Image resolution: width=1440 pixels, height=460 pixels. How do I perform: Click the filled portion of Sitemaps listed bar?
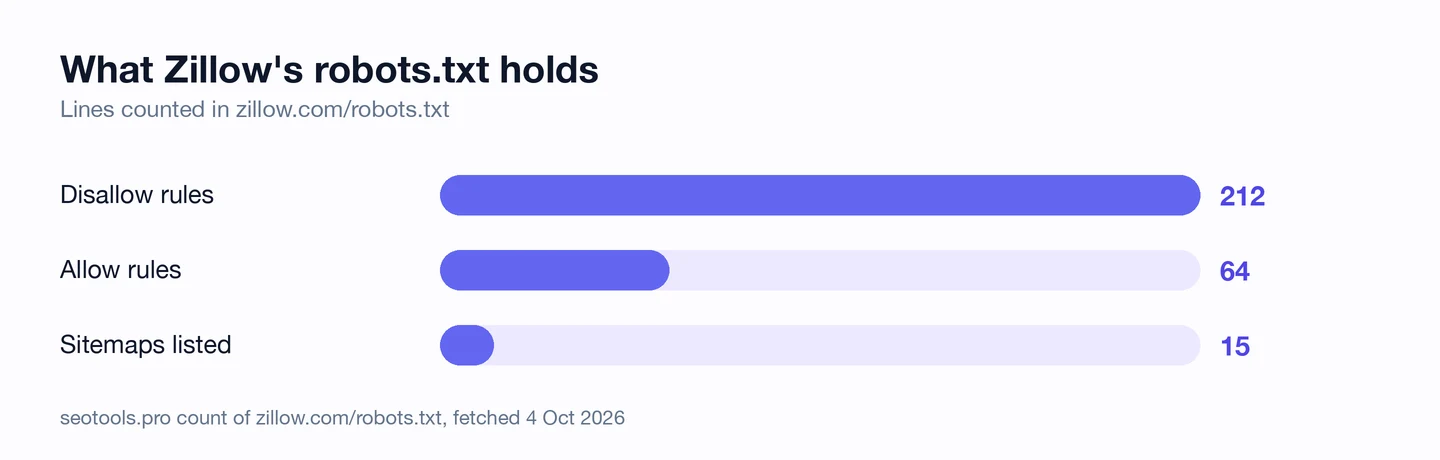467,345
